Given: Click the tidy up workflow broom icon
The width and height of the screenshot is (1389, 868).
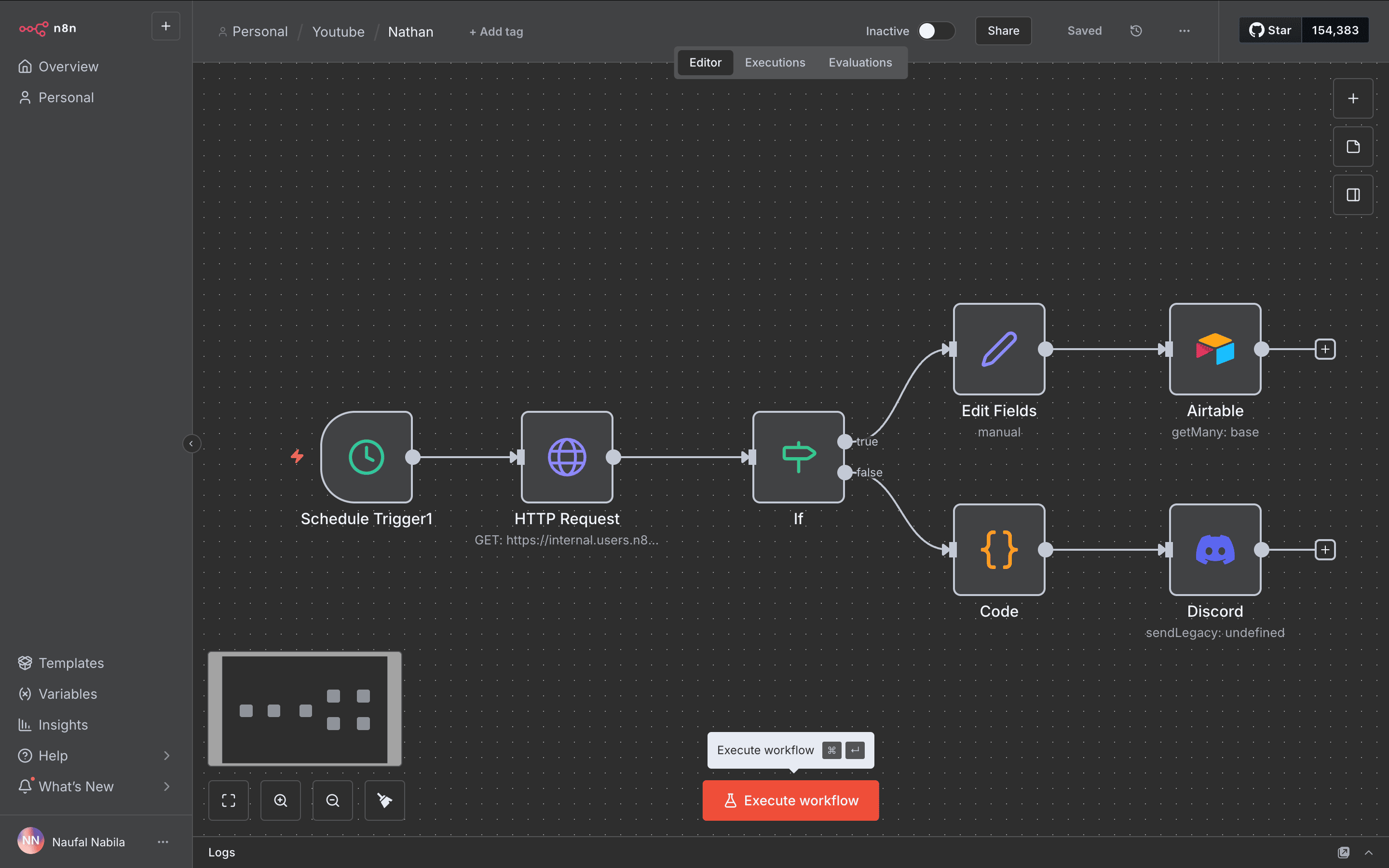Looking at the screenshot, I should [384, 800].
